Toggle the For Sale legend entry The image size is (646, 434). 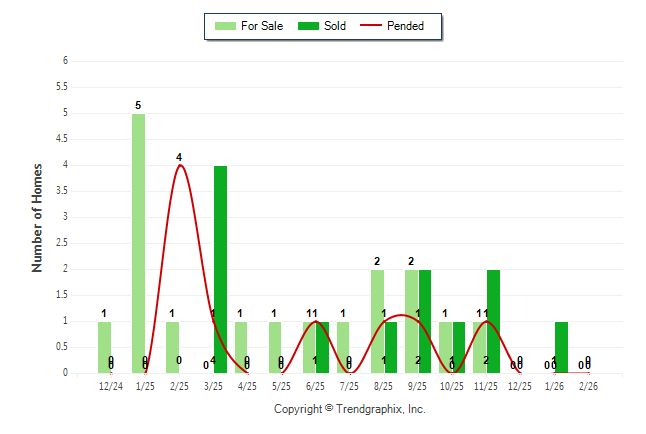(x=249, y=26)
